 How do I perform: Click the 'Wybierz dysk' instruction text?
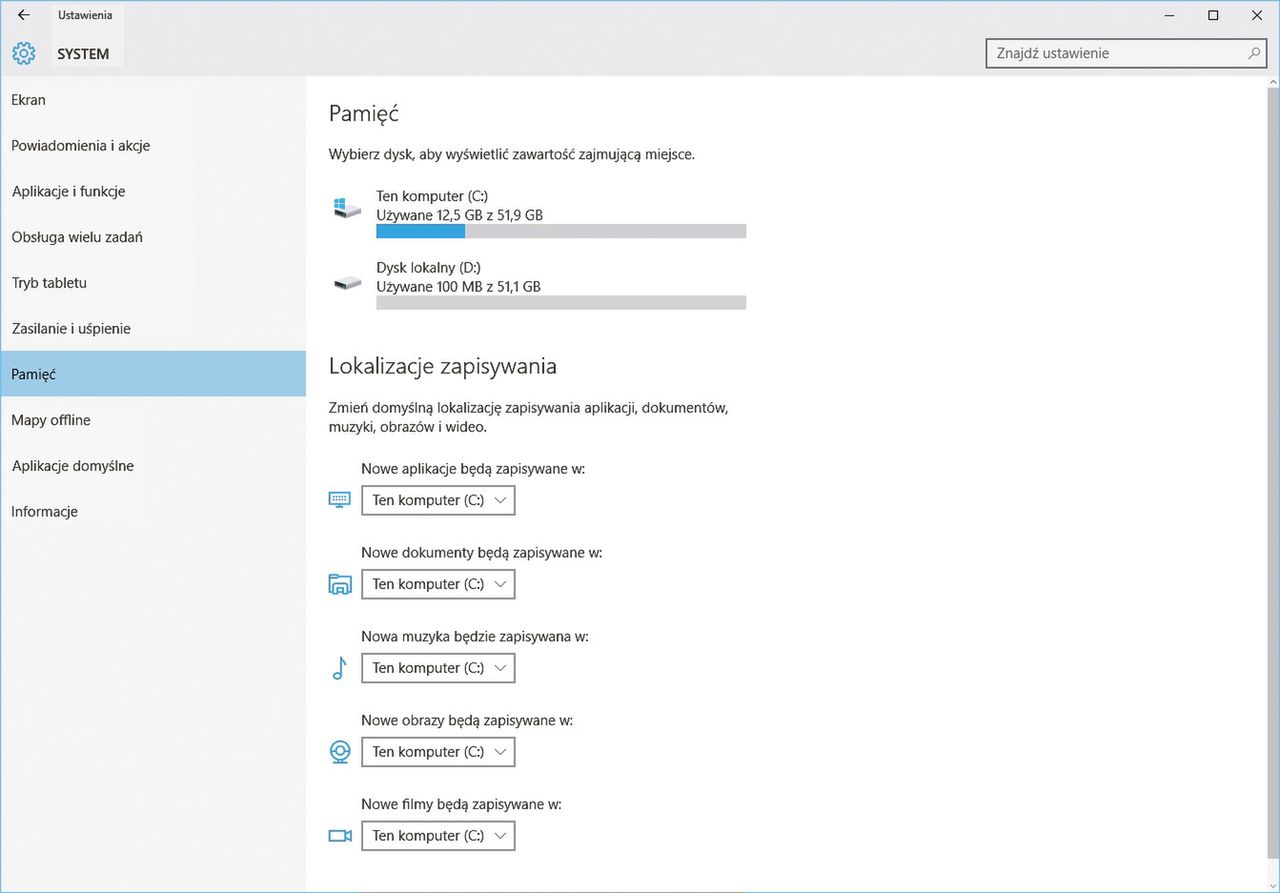[512, 155]
